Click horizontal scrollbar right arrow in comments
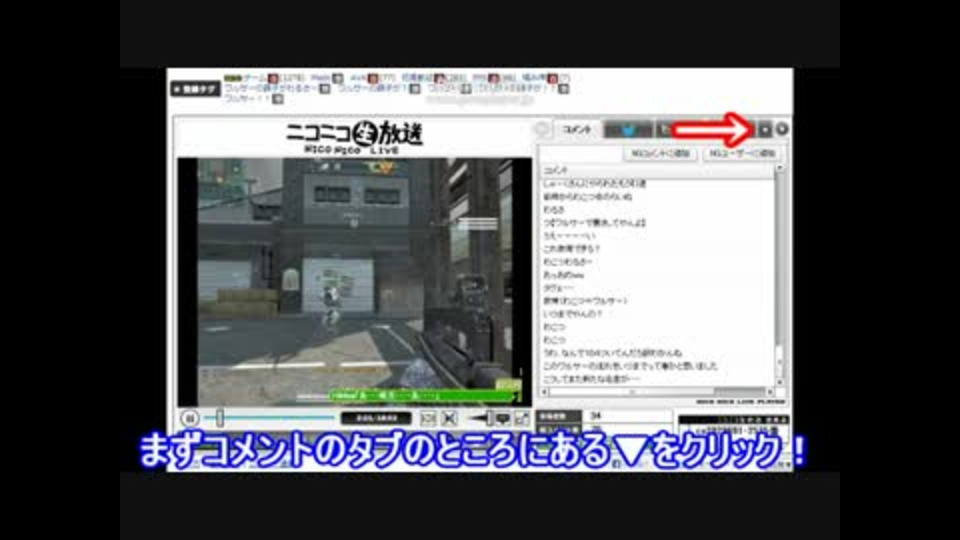This screenshot has width=960, height=540. pos(770,392)
